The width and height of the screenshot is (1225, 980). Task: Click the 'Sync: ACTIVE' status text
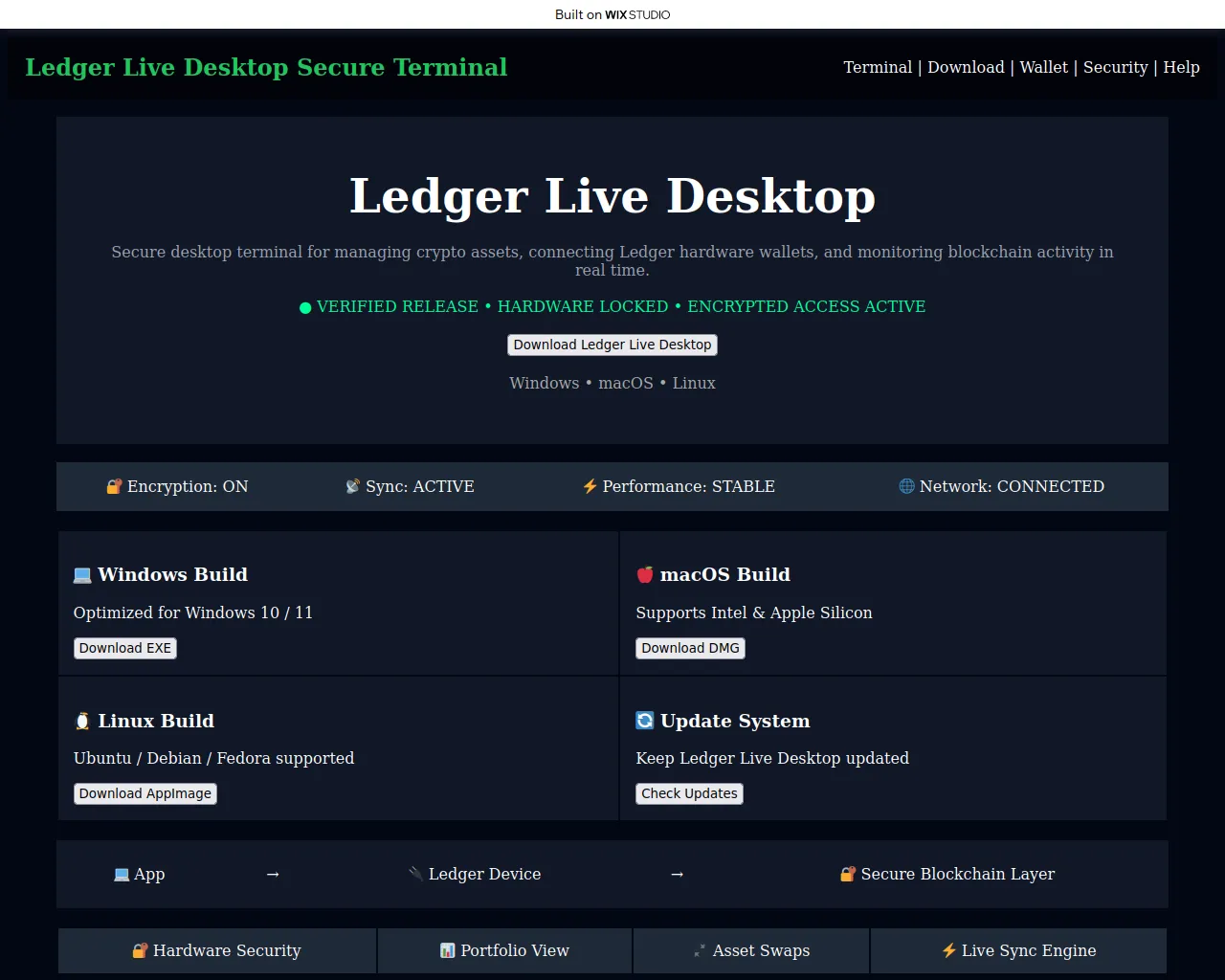click(x=420, y=486)
